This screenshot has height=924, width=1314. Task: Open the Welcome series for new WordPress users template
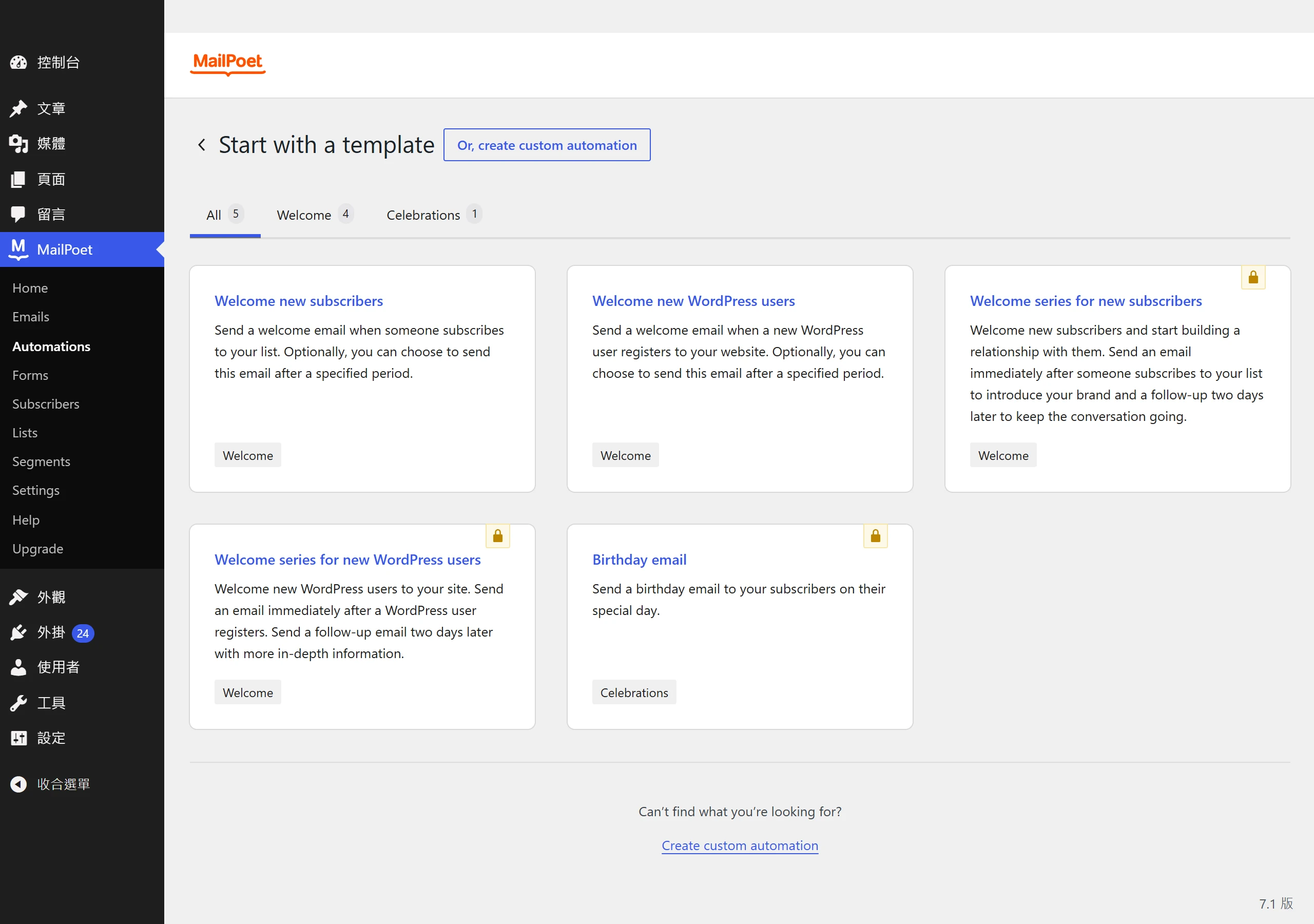(x=347, y=560)
